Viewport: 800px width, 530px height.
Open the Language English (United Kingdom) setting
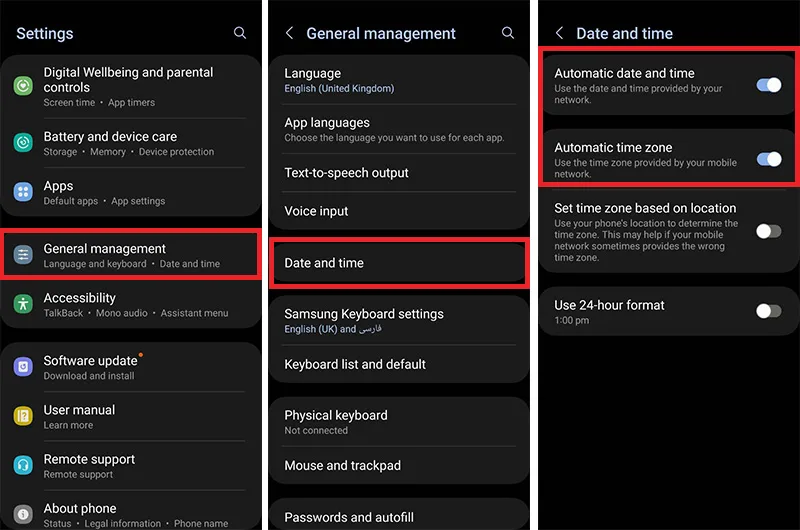click(x=399, y=80)
